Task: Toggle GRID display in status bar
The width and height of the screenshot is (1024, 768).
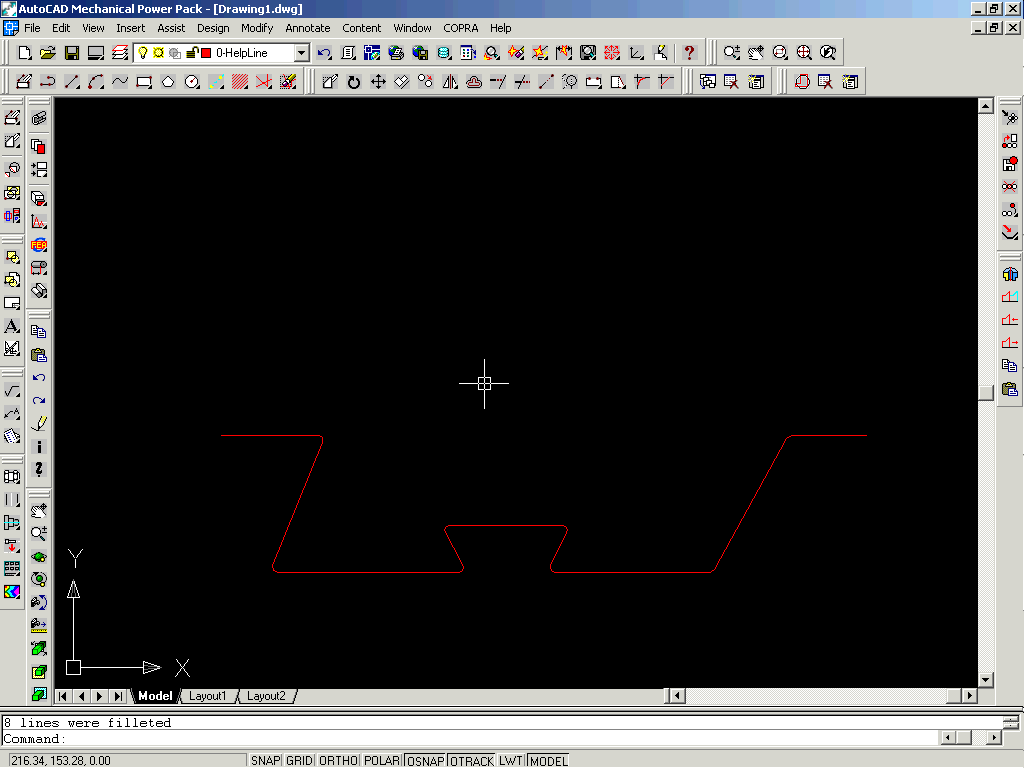Action: pyautogui.click(x=299, y=761)
